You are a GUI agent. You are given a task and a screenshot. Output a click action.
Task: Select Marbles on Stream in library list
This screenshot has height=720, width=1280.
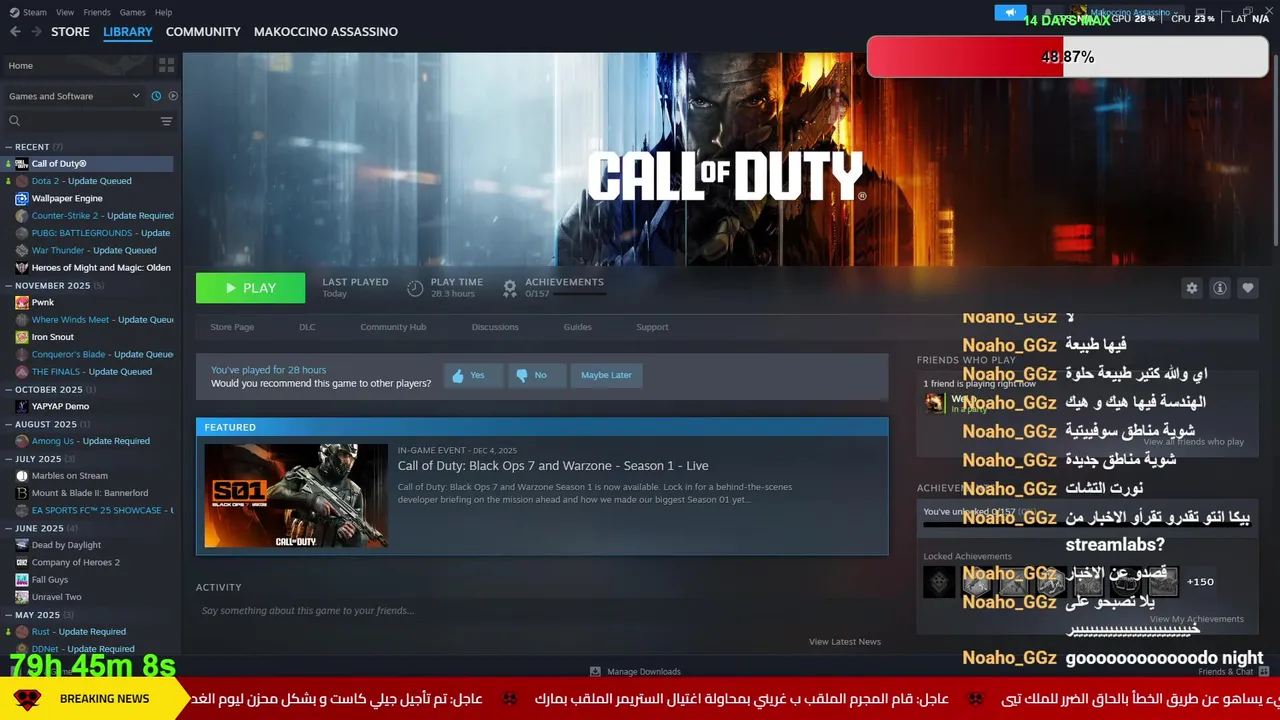pos(70,476)
